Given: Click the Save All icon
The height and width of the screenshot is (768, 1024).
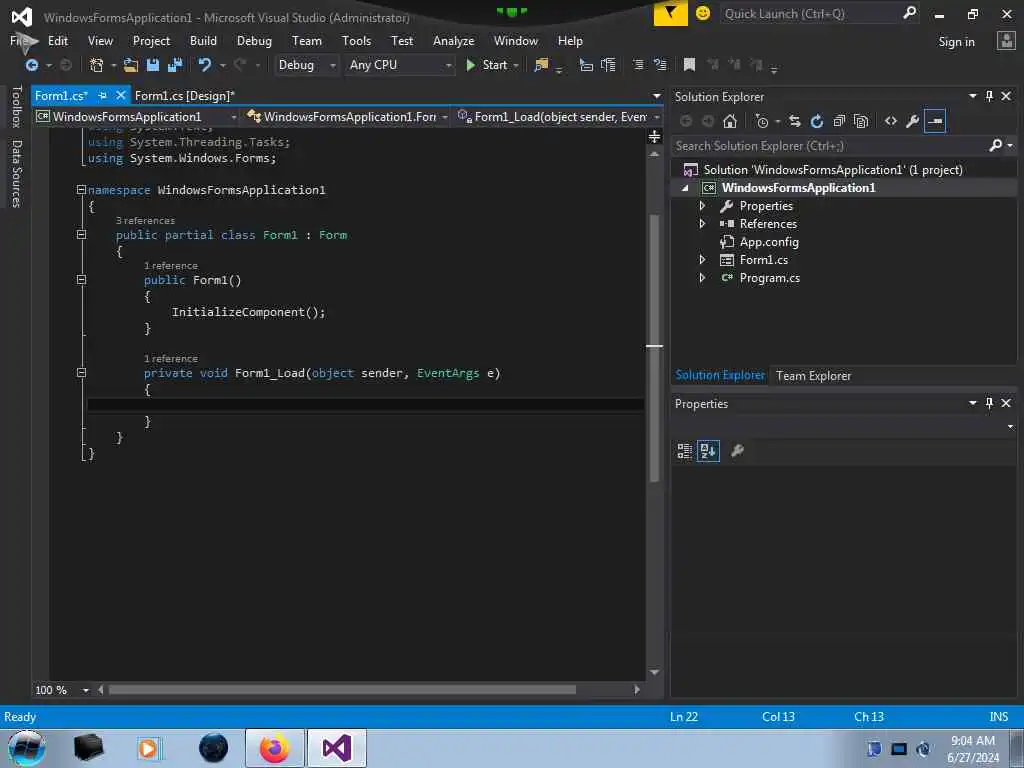Looking at the screenshot, I should pyautogui.click(x=175, y=65).
